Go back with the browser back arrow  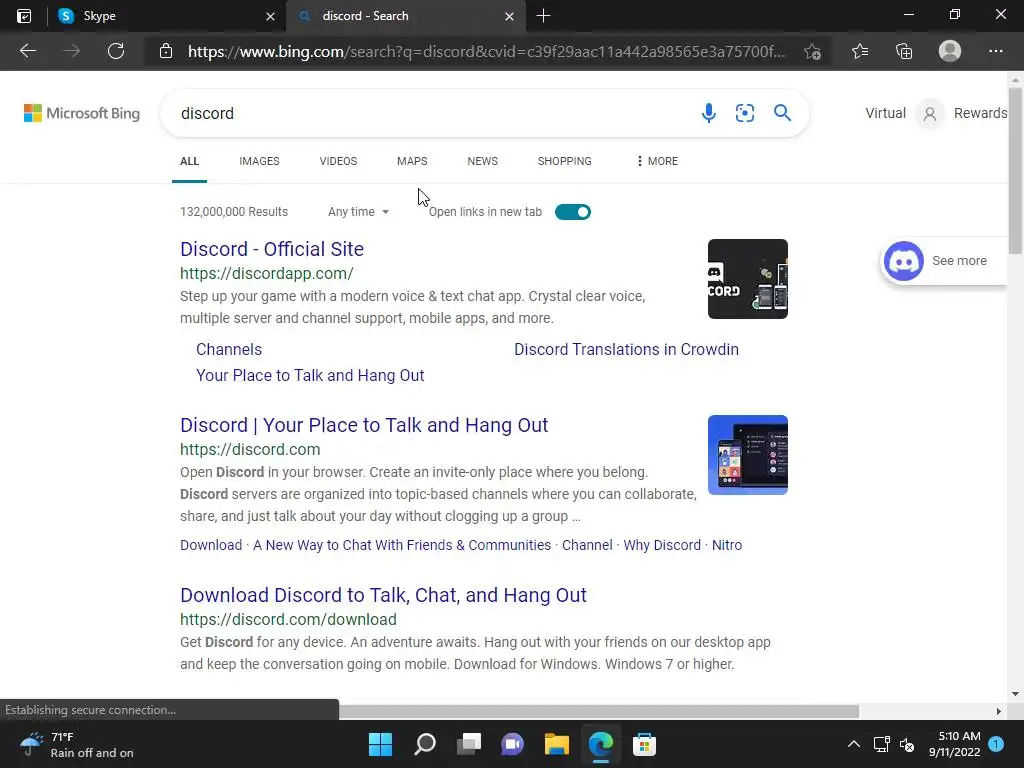point(27,51)
